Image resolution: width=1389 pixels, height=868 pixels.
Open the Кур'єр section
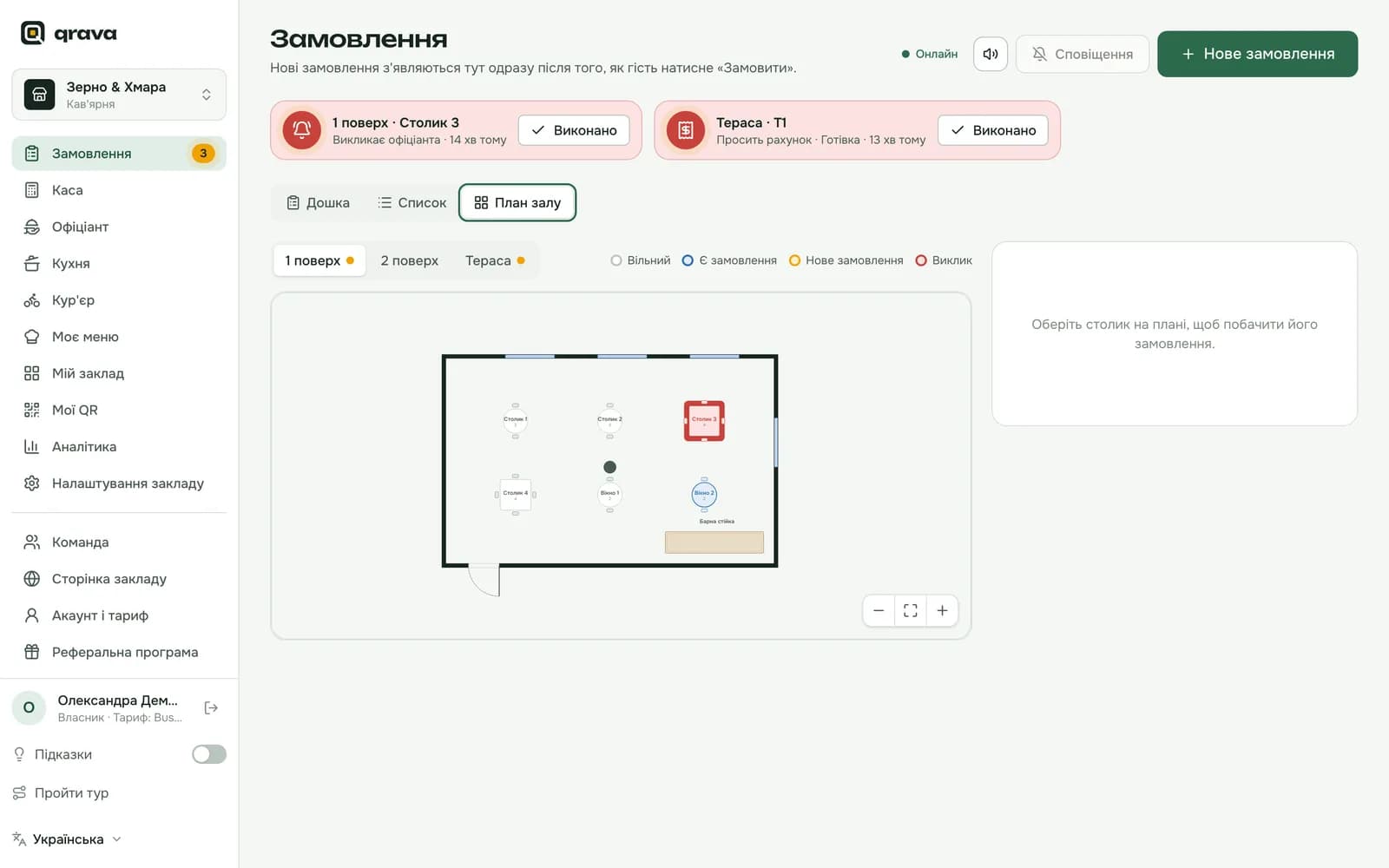[x=119, y=300]
